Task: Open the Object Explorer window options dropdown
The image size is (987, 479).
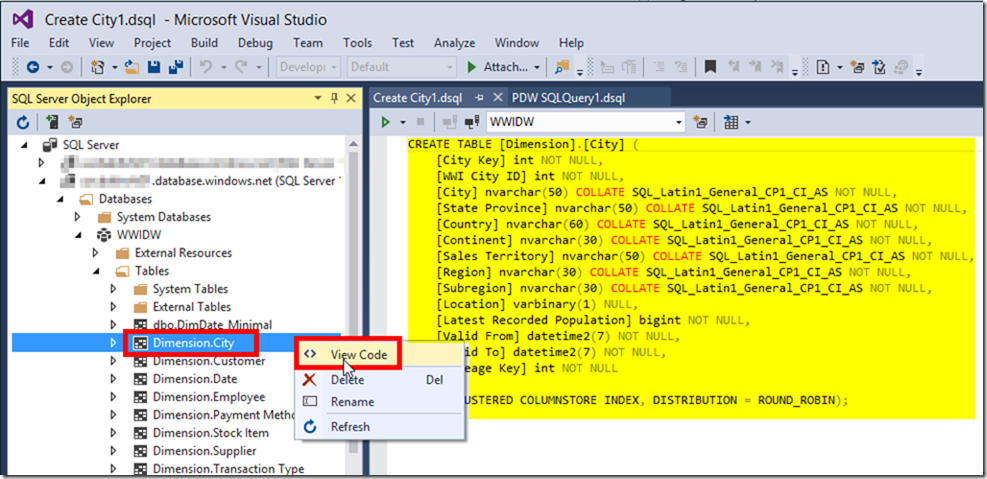Action: tap(319, 98)
